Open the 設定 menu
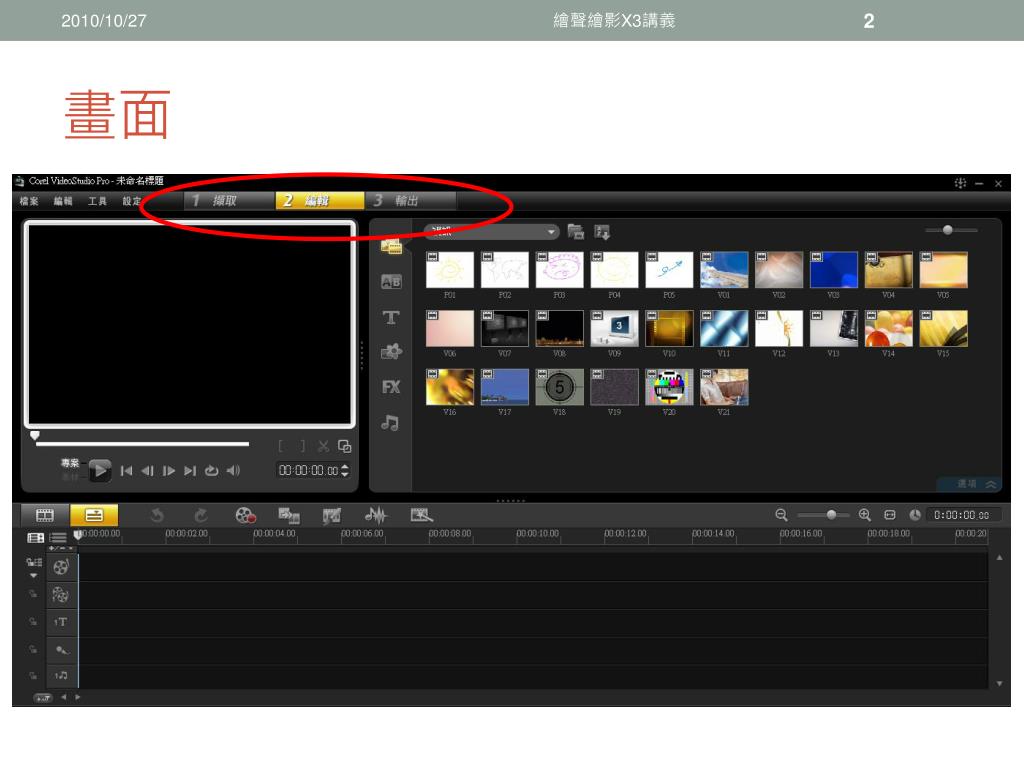Image resolution: width=1024 pixels, height=768 pixels. click(131, 201)
